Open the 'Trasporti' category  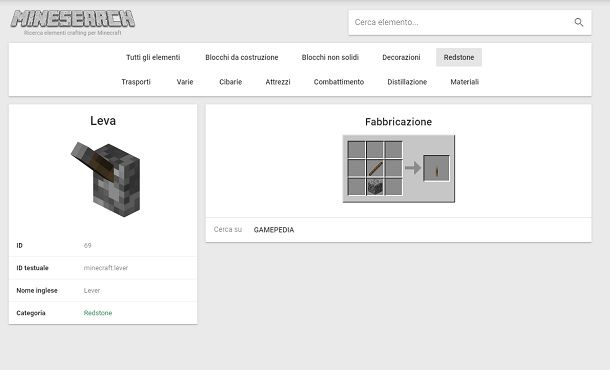coord(136,82)
